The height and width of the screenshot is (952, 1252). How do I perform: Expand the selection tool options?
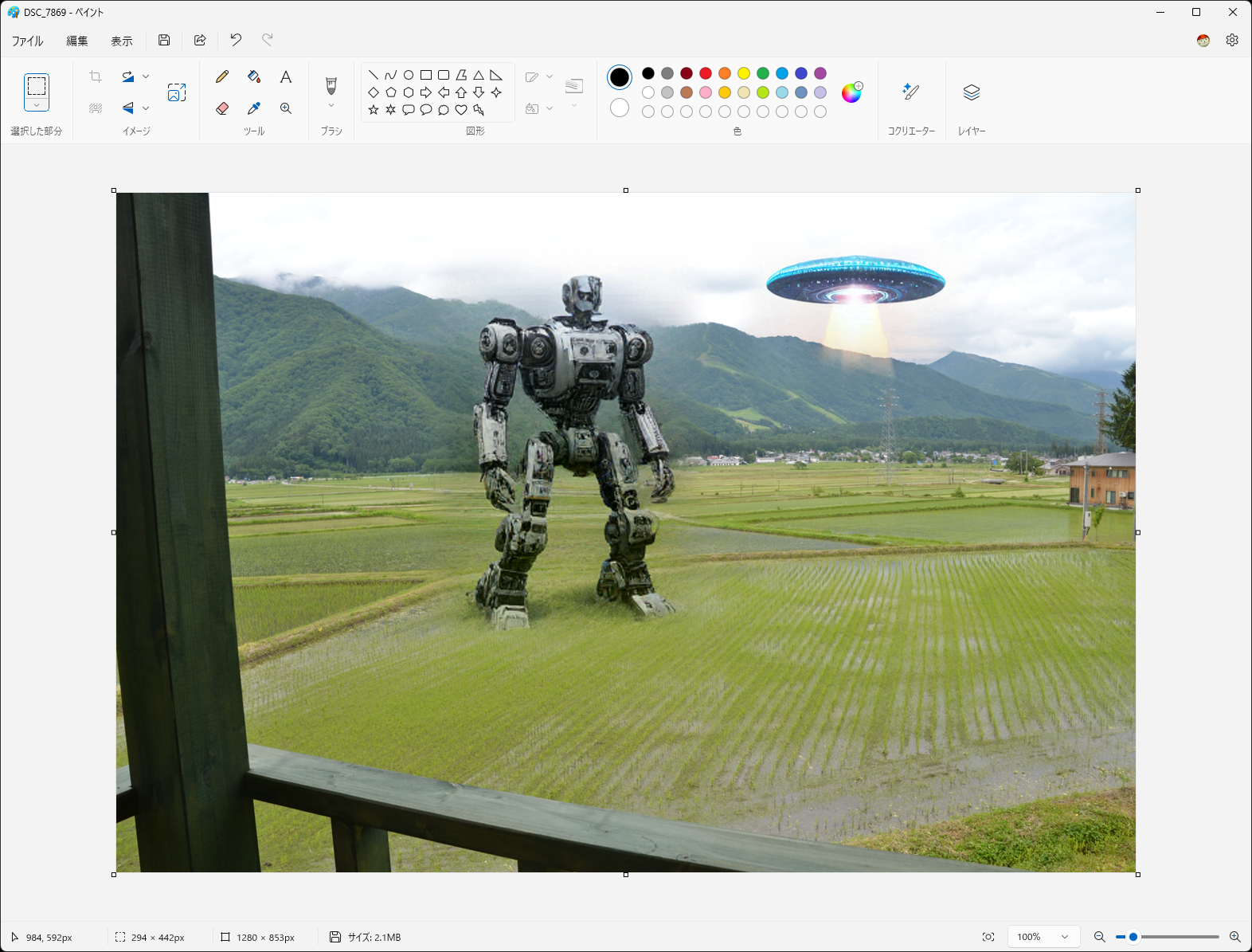pyautogui.click(x=37, y=105)
